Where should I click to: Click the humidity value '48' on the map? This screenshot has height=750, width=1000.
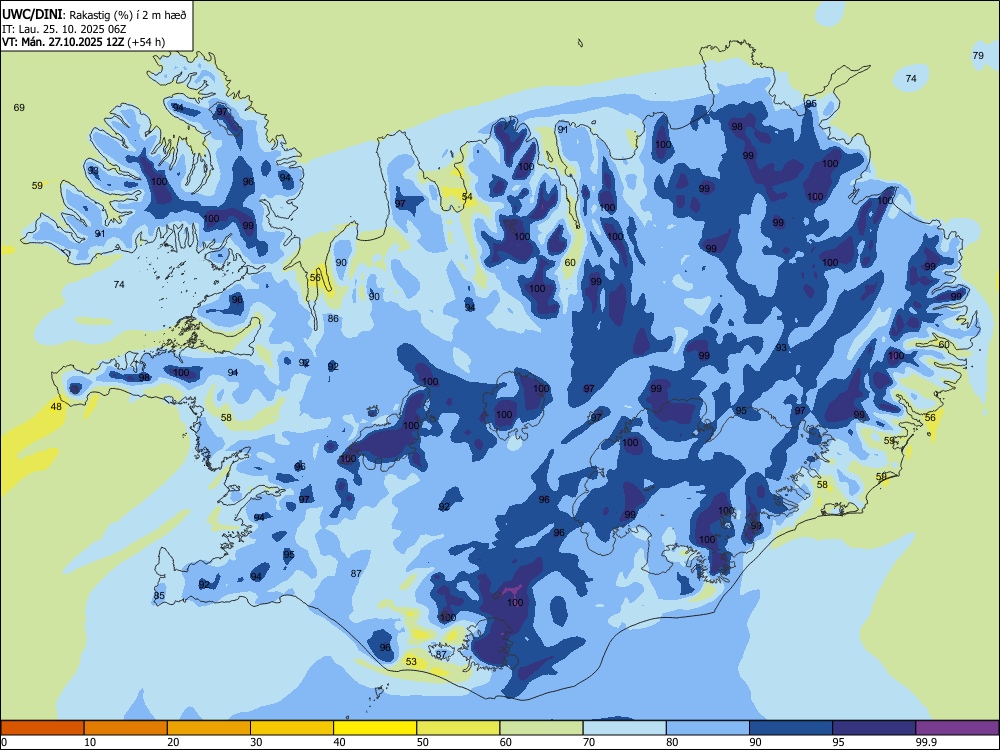[56, 406]
